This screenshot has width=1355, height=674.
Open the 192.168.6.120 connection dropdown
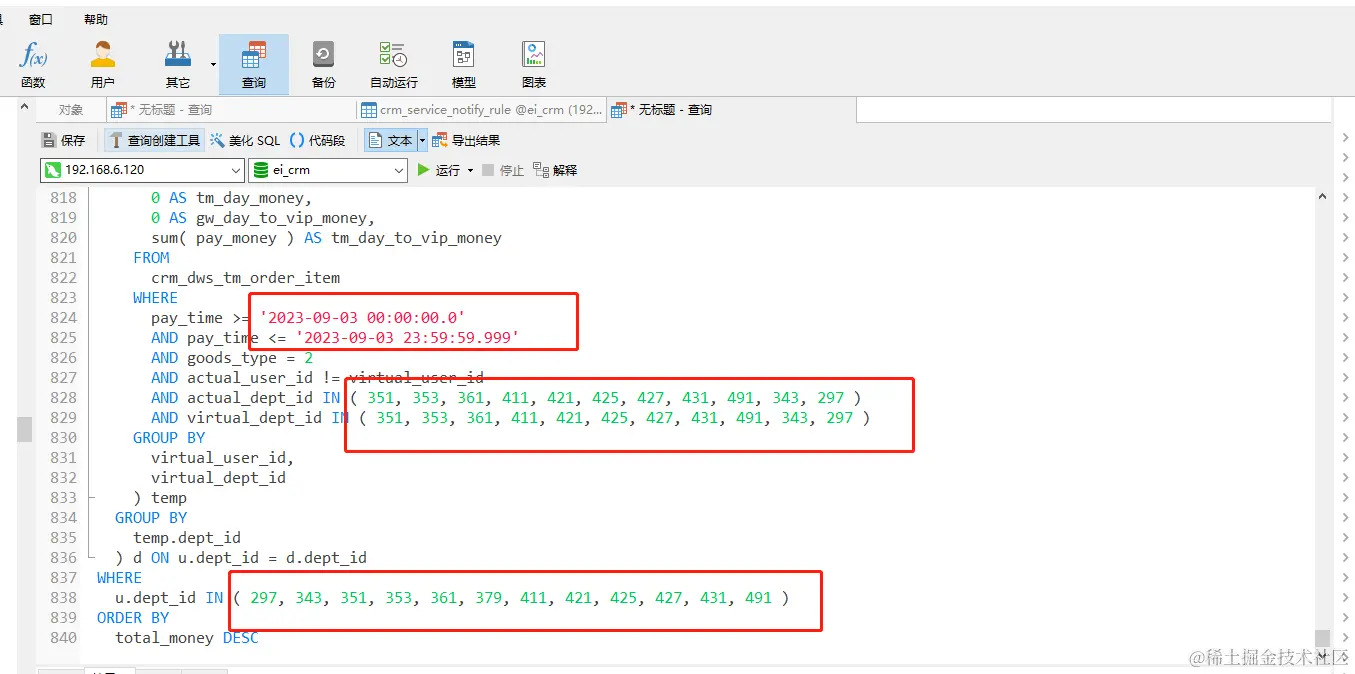point(141,170)
